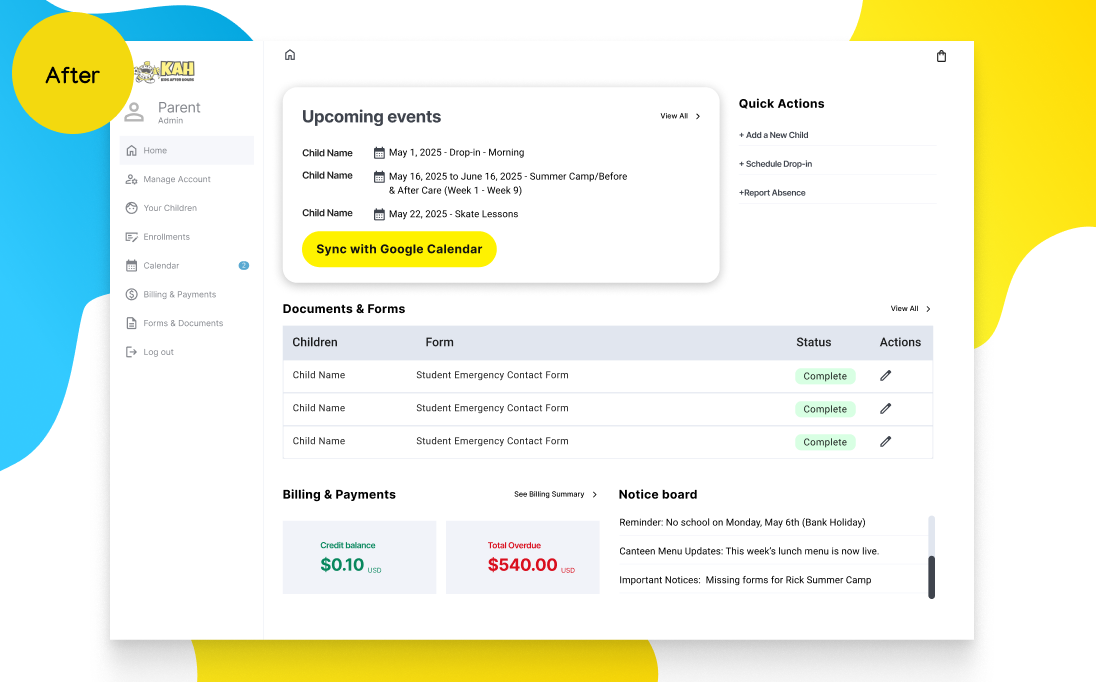
Task: Open Home in the sidebar menu
Action: click(187, 150)
